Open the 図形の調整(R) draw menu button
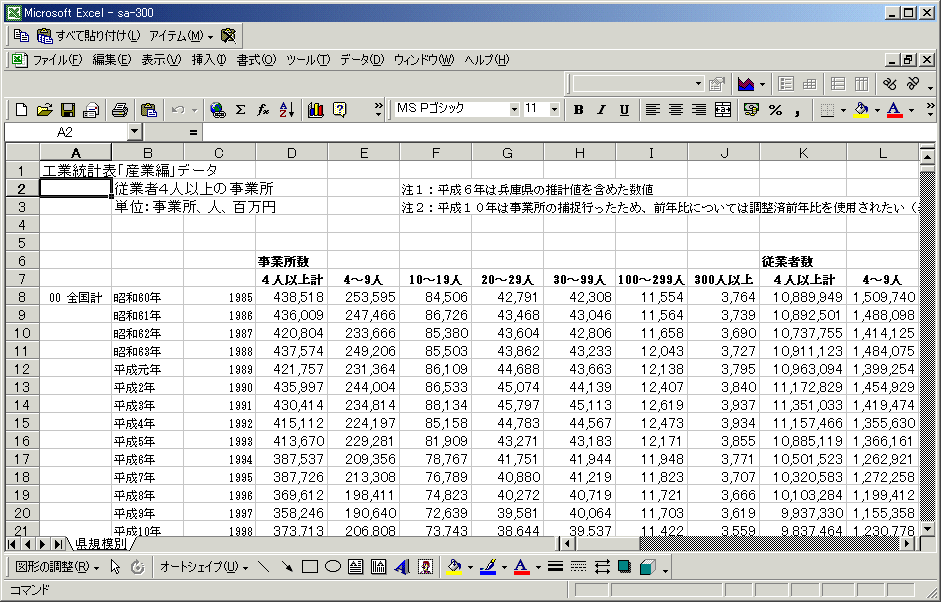 (57, 567)
